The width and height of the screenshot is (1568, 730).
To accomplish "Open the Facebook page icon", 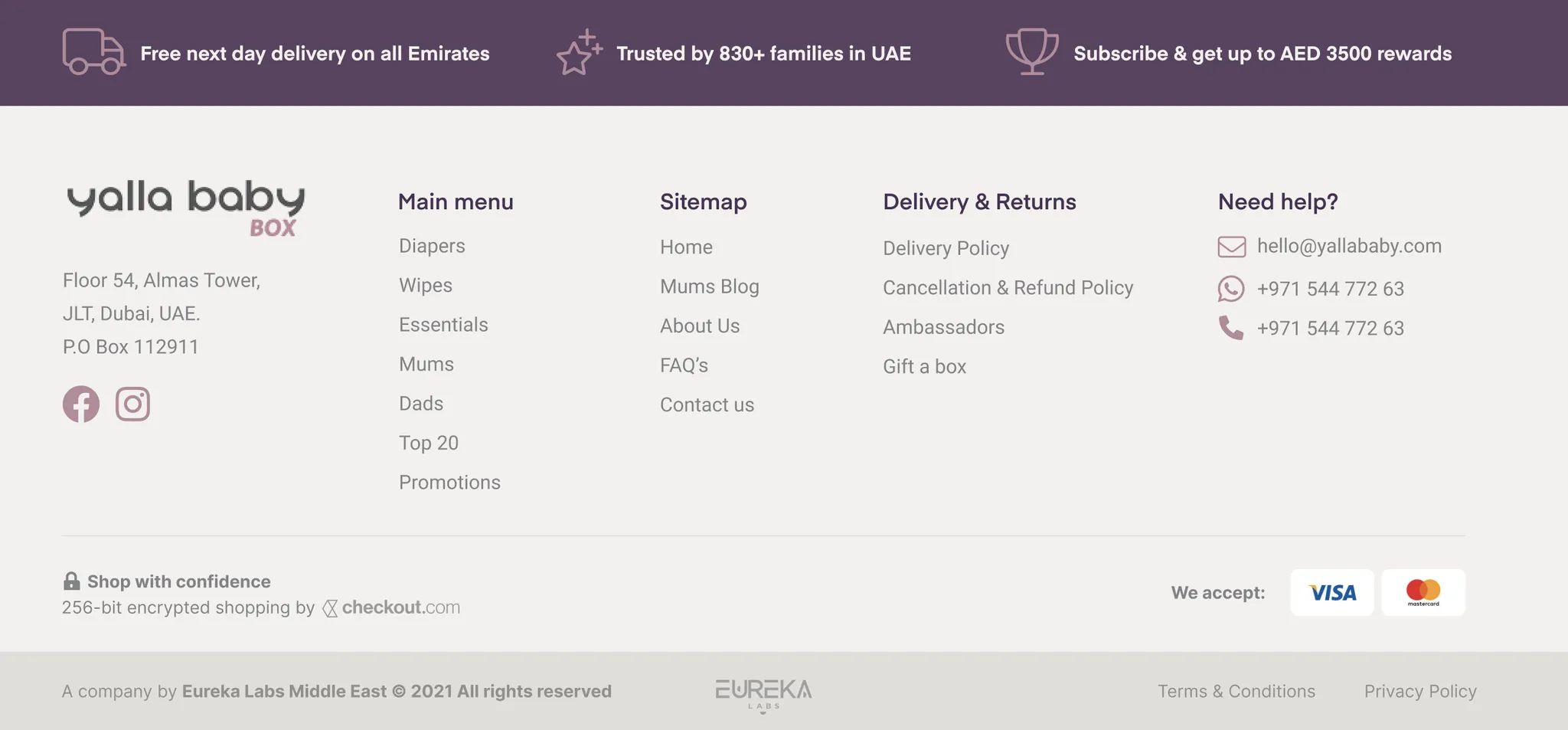I will click(x=81, y=404).
